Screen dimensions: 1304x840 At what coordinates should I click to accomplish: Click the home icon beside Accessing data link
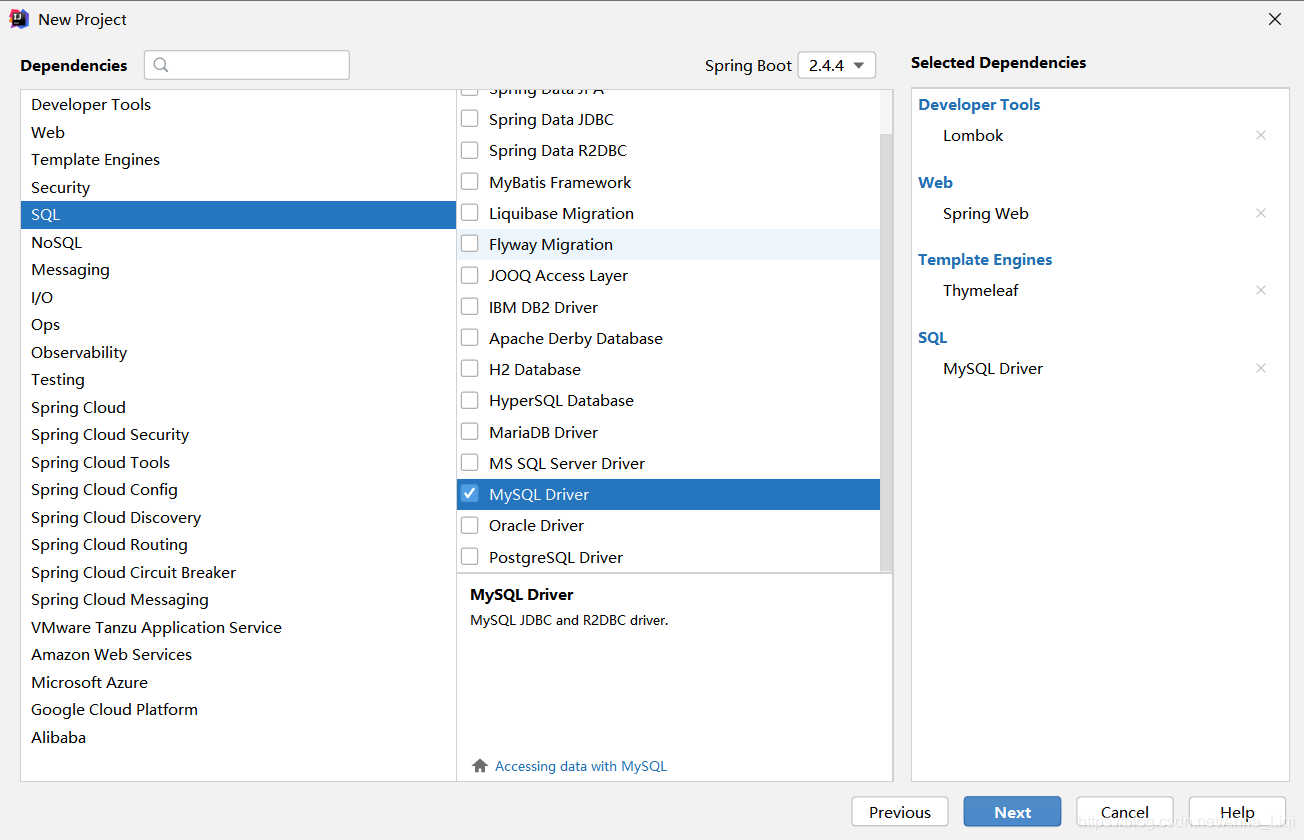480,766
